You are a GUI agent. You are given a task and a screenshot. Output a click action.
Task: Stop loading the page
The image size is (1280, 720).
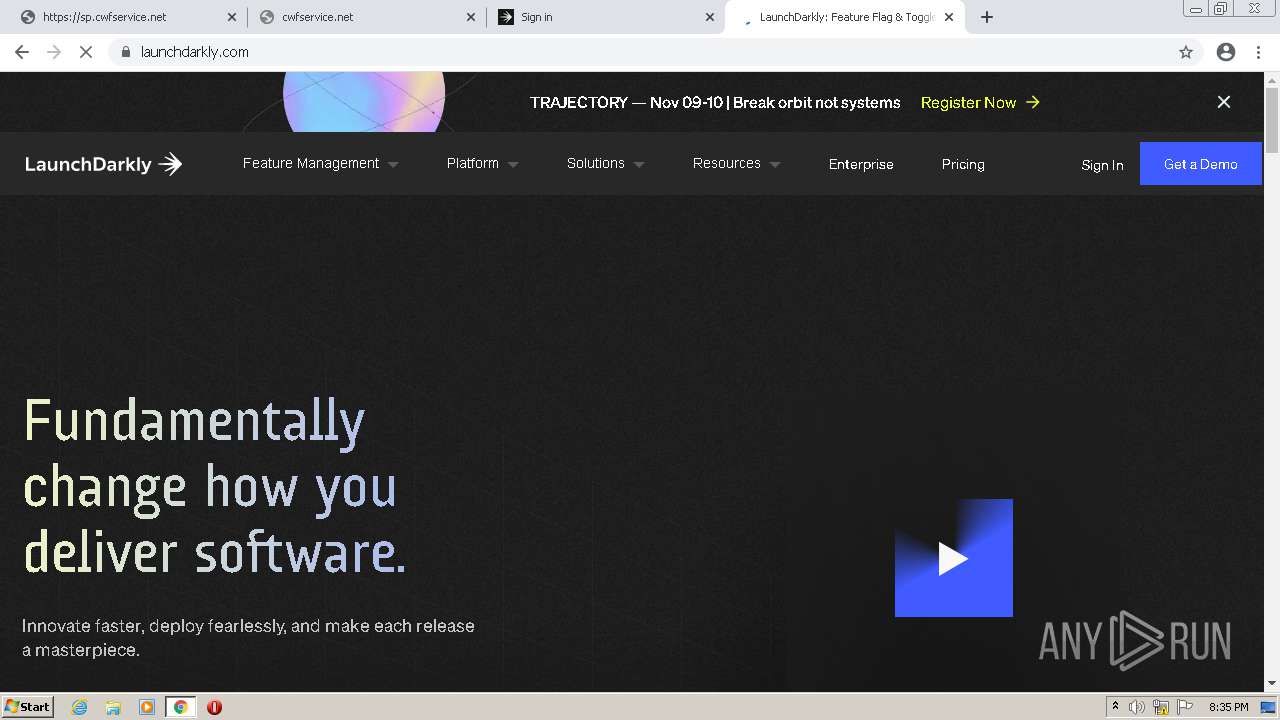point(86,52)
